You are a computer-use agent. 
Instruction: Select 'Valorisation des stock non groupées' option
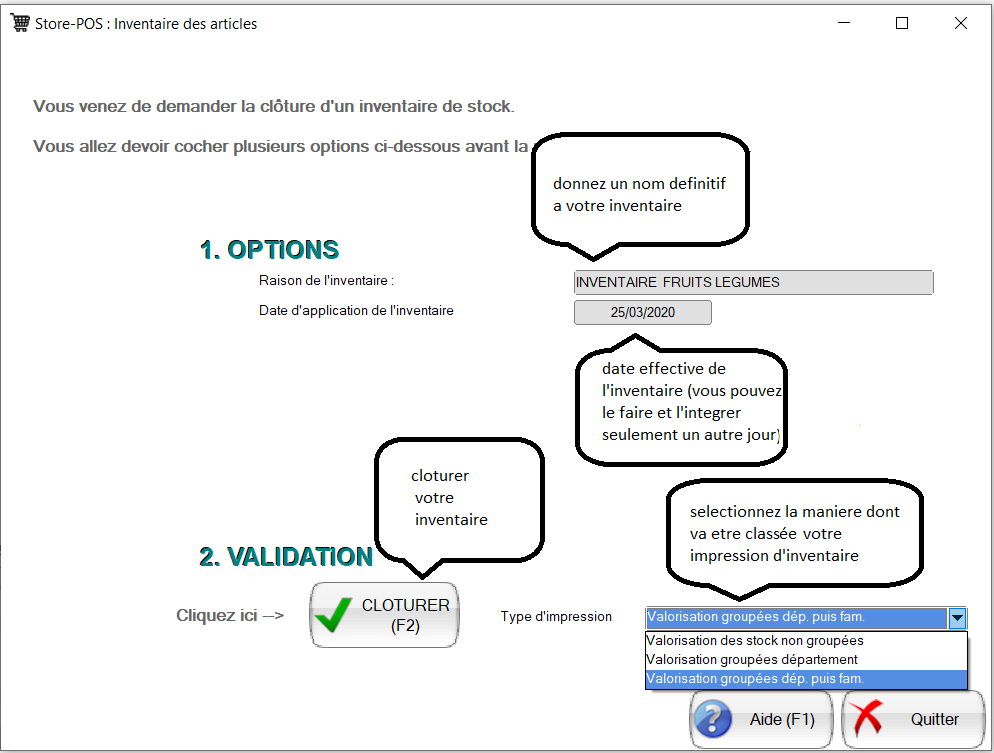coord(755,641)
